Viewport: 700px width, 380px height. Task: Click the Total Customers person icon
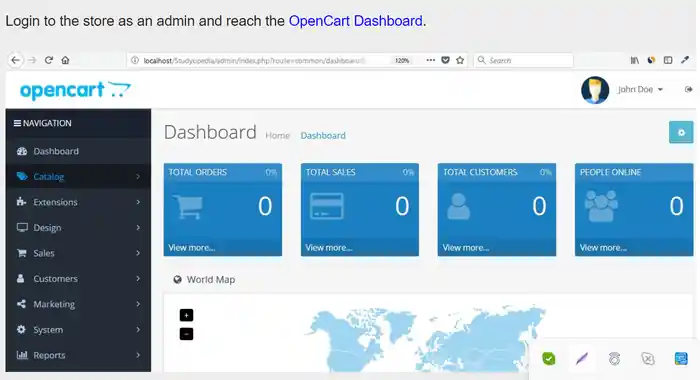[458, 206]
